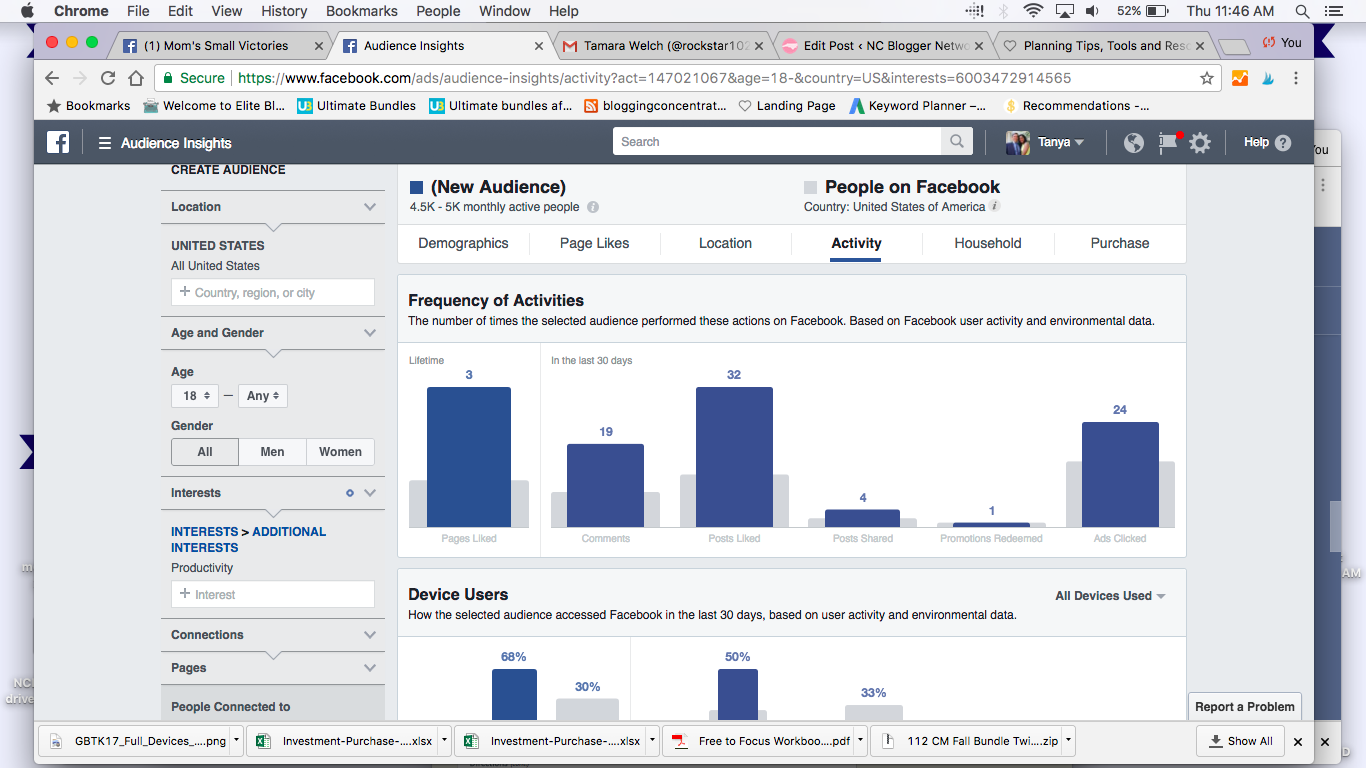The image size is (1366, 768).
Task: Open Keyword Planner bookmark
Action: click(917, 106)
